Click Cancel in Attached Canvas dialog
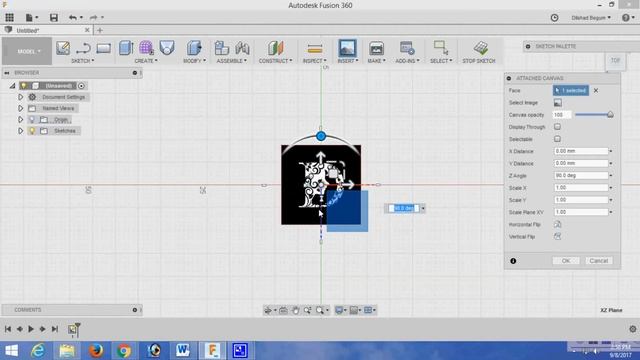Screen dimensions: 640x360 (x=599, y=261)
